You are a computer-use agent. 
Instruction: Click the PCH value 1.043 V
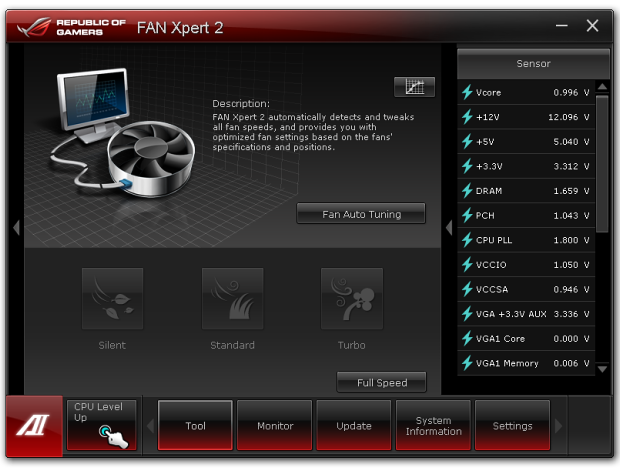tap(571, 215)
